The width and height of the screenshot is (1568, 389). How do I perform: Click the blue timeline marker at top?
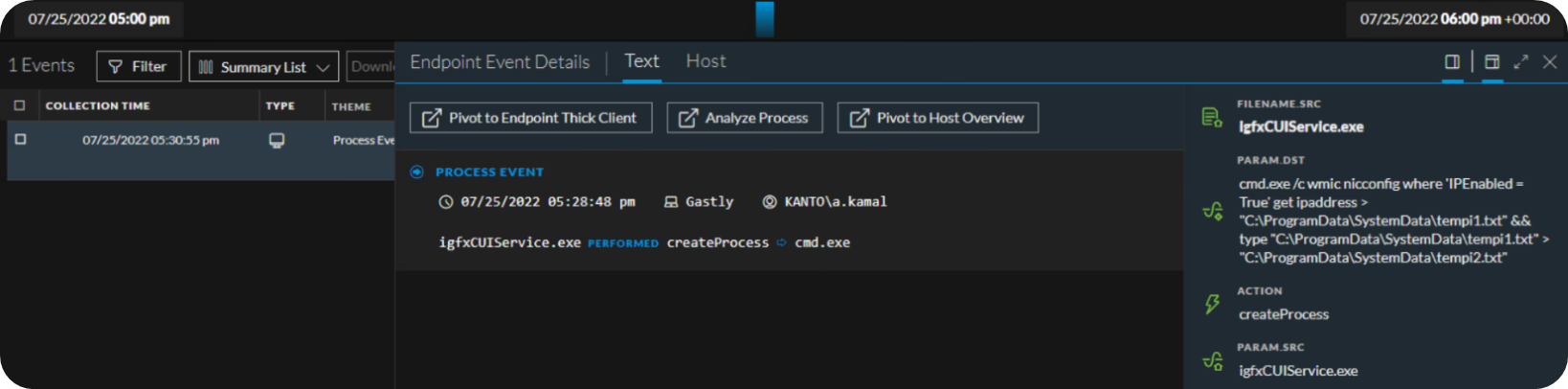[764, 19]
